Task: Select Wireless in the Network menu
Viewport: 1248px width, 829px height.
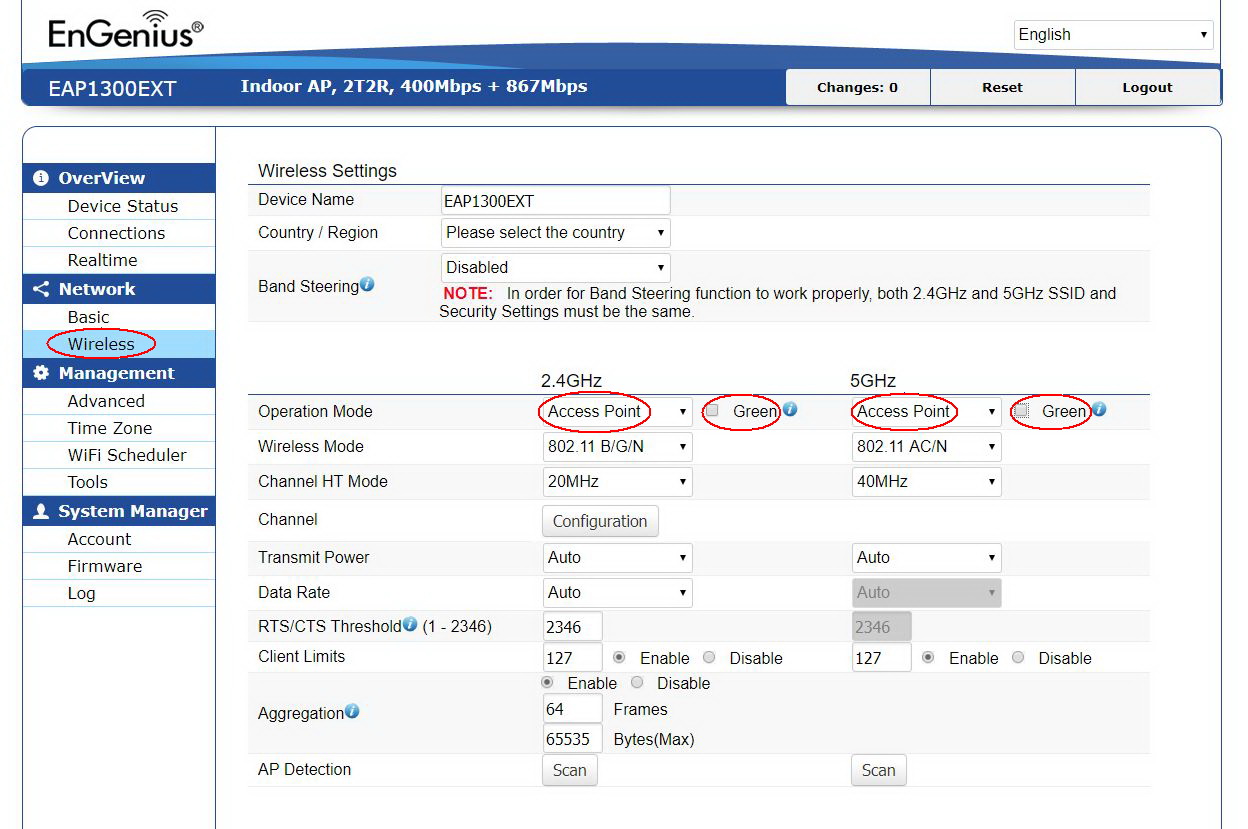Action: [101, 344]
